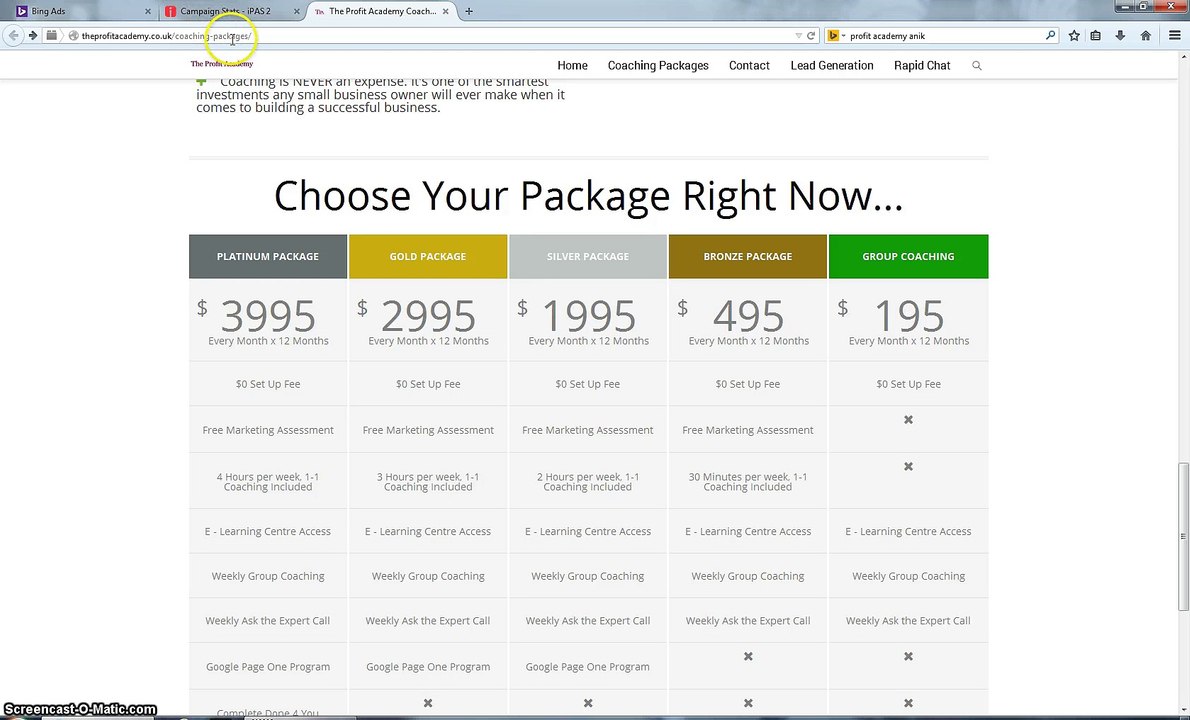
Task: Click X mark in Bronze Google Page One row
Action: coord(748,656)
